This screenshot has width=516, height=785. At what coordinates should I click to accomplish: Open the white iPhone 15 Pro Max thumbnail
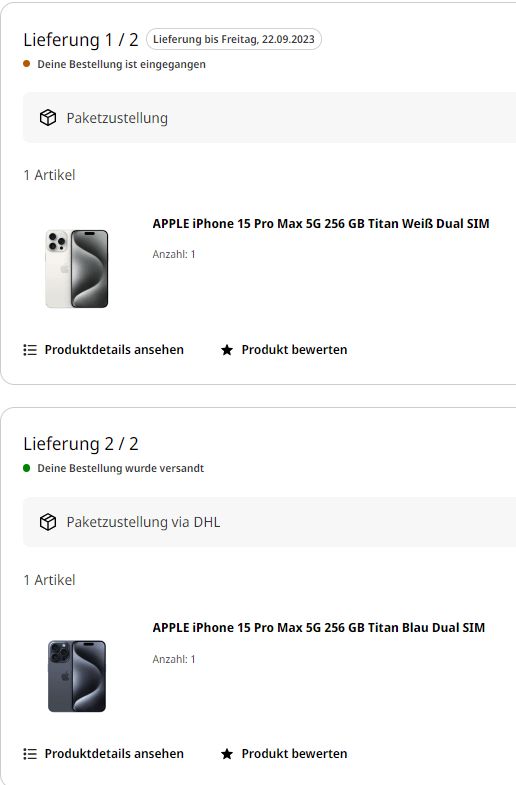77,269
